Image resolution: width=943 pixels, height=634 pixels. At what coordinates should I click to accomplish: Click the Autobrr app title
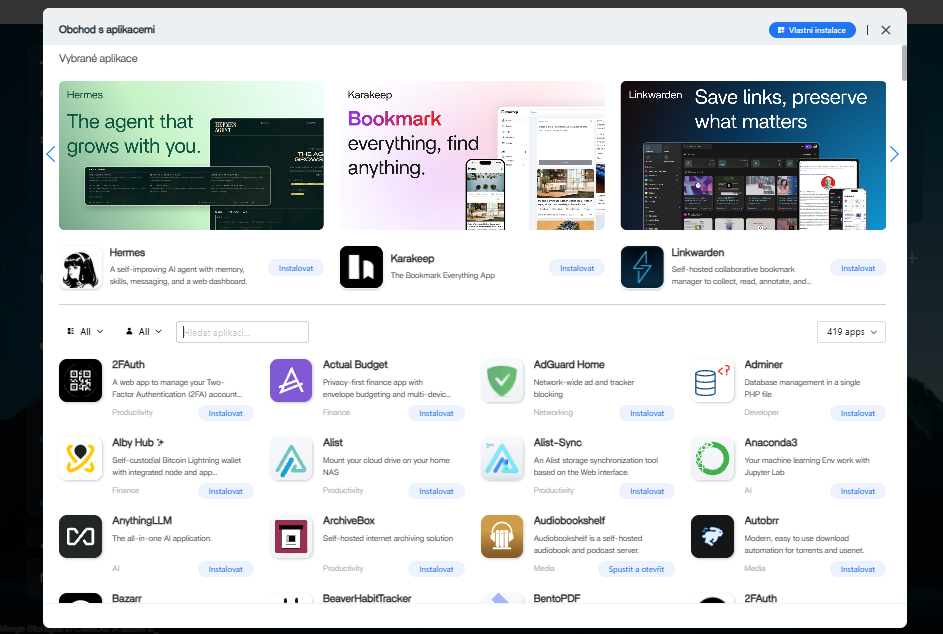tap(761, 520)
